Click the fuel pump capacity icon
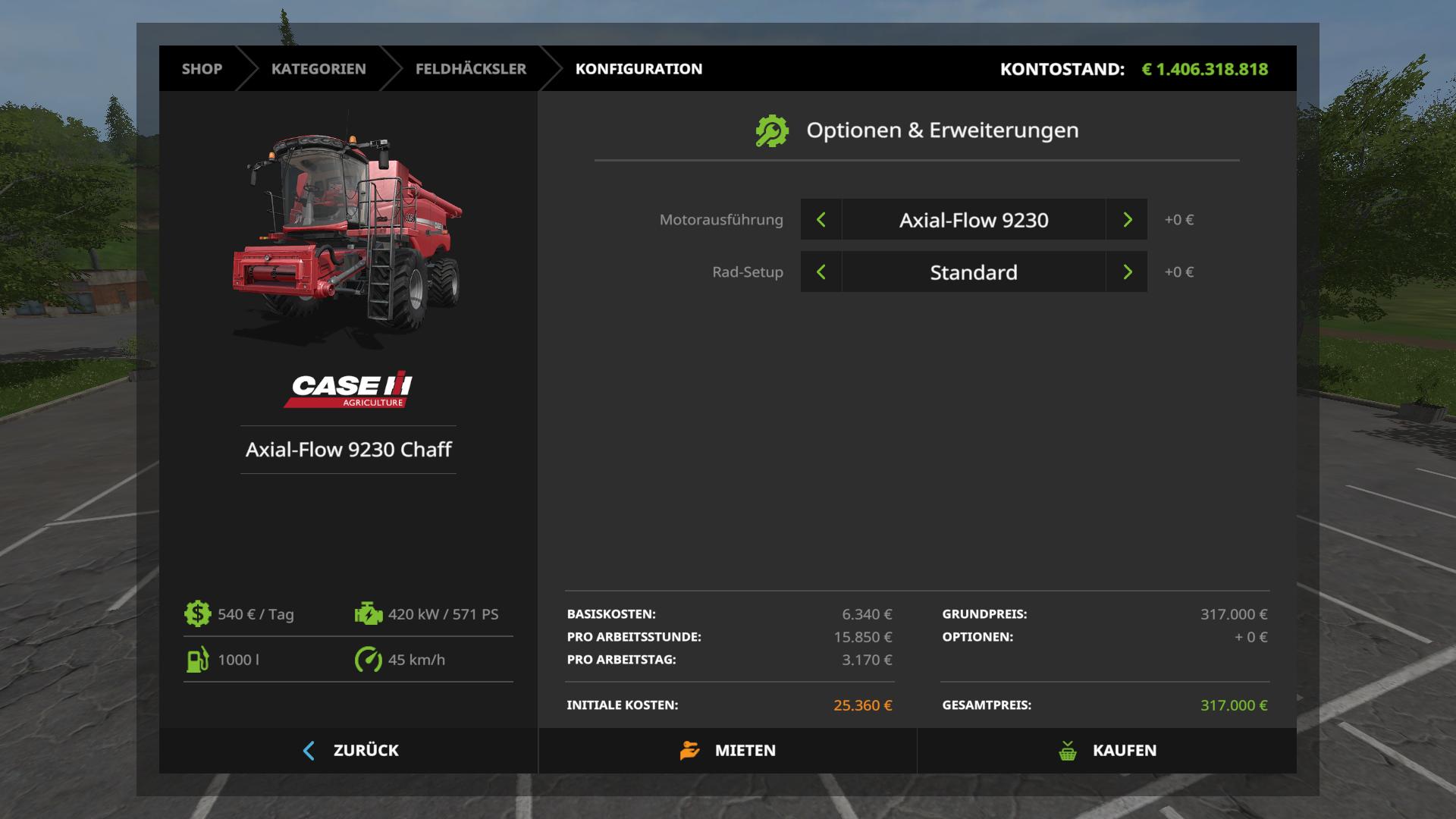The image size is (1456, 819). (197, 659)
